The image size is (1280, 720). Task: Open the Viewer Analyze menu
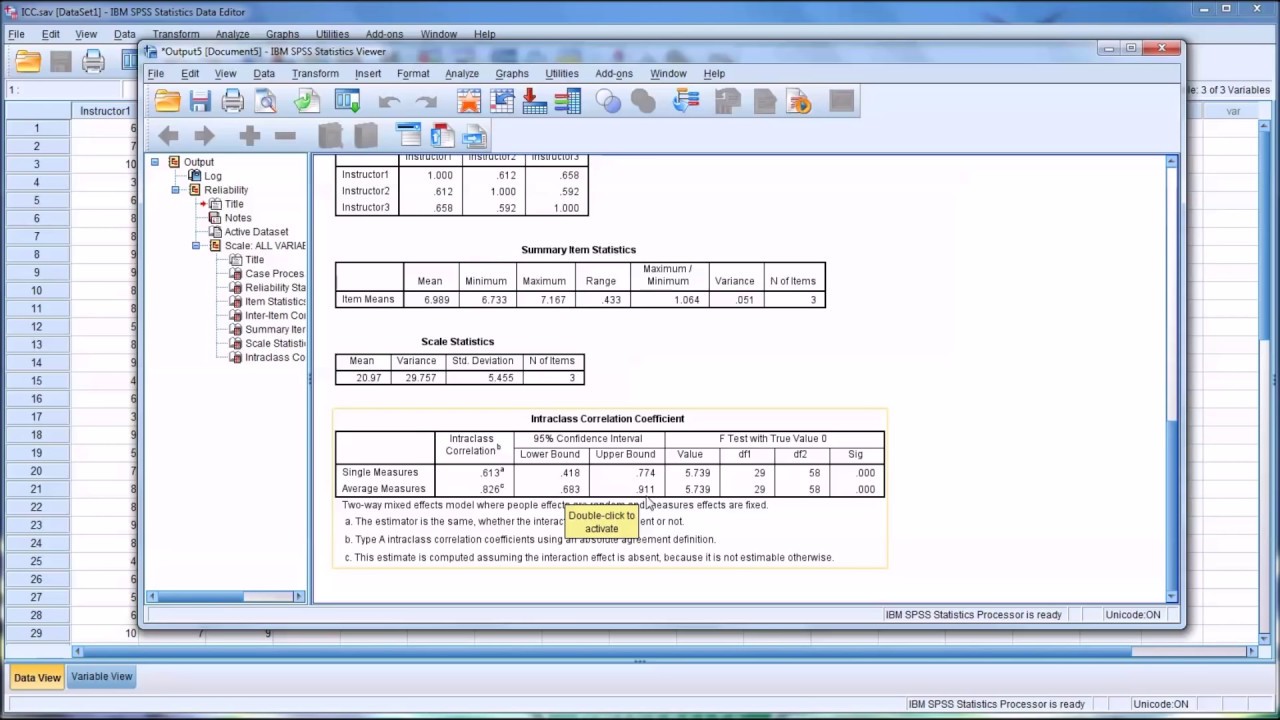(462, 73)
